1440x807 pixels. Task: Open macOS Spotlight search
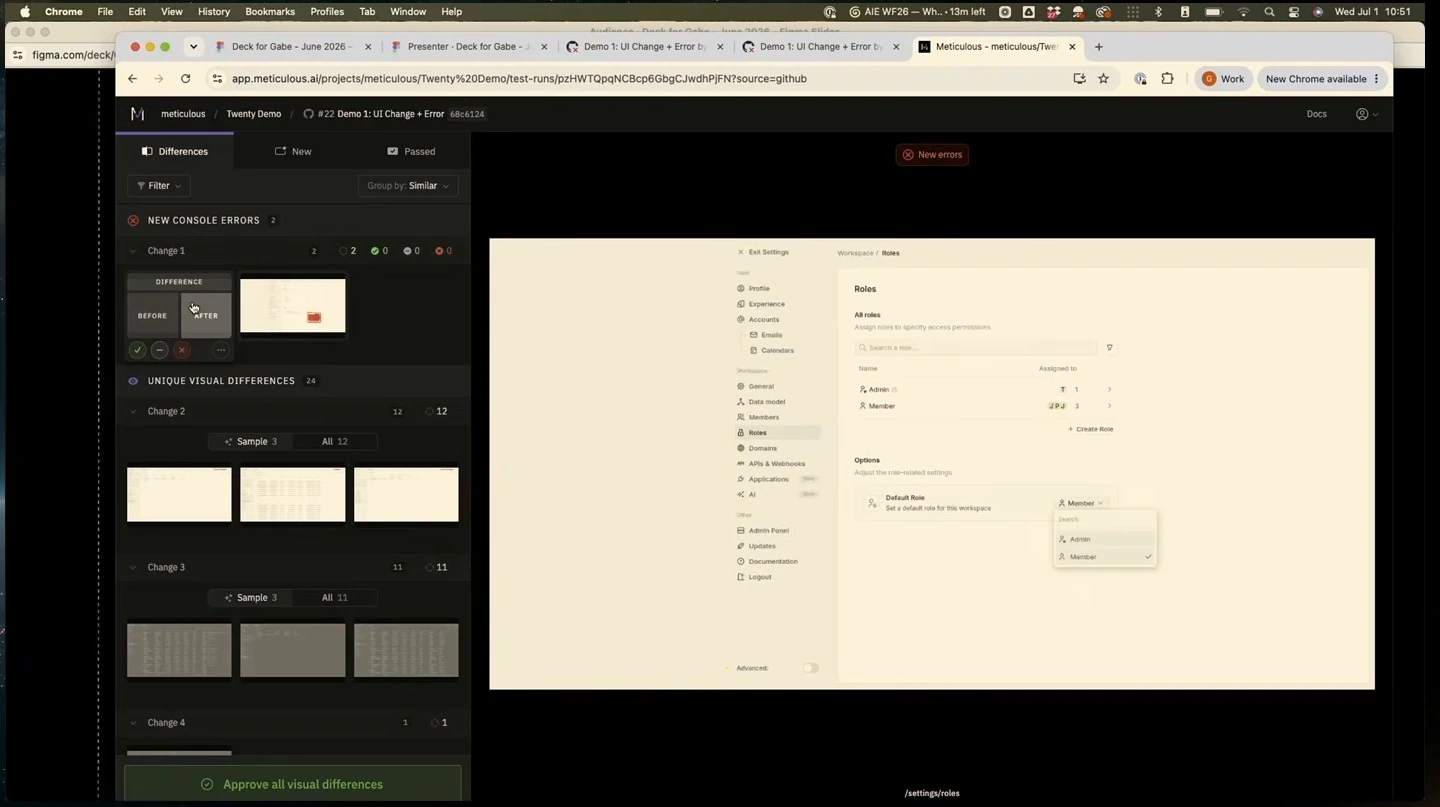(x=1269, y=12)
